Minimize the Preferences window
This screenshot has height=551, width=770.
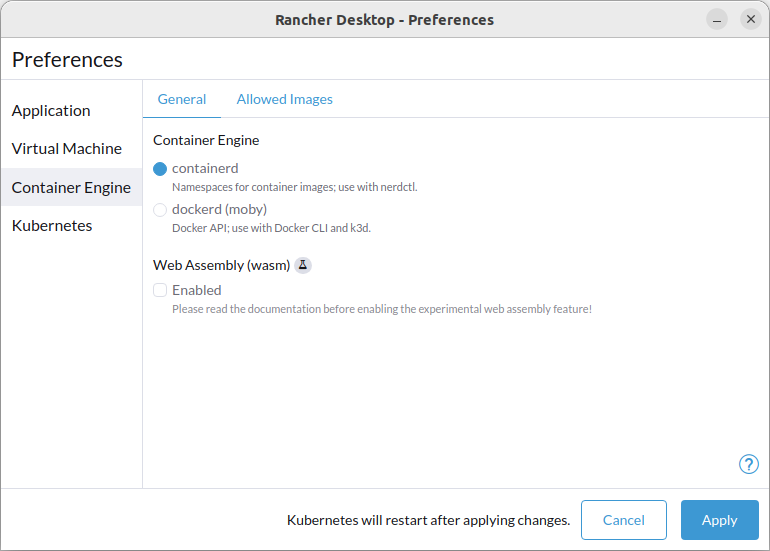[x=716, y=20]
